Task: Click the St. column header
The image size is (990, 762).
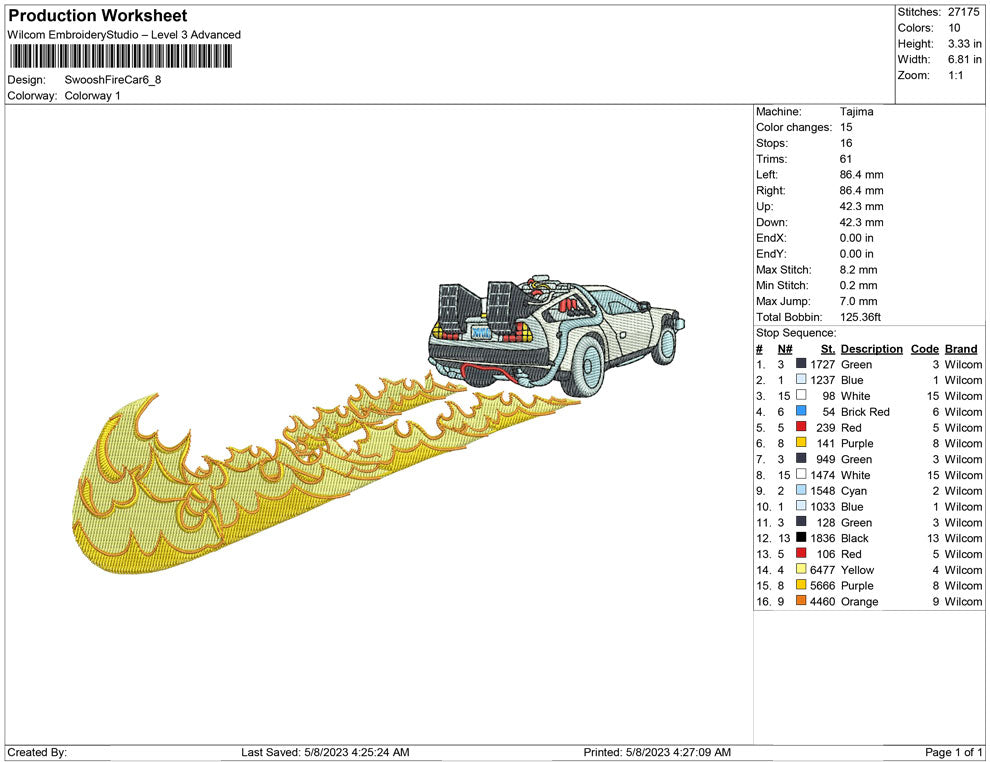Action: click(827, 349)
